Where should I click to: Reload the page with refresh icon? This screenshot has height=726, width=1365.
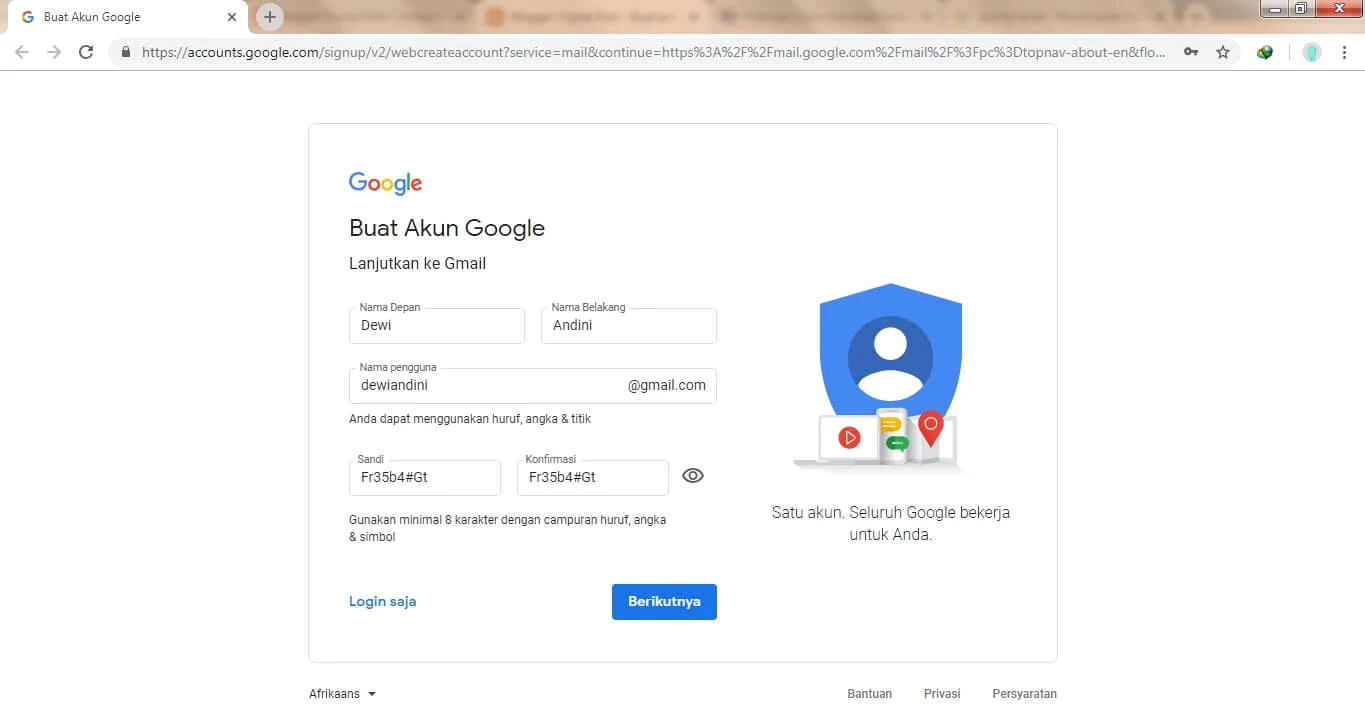point(86,52)
